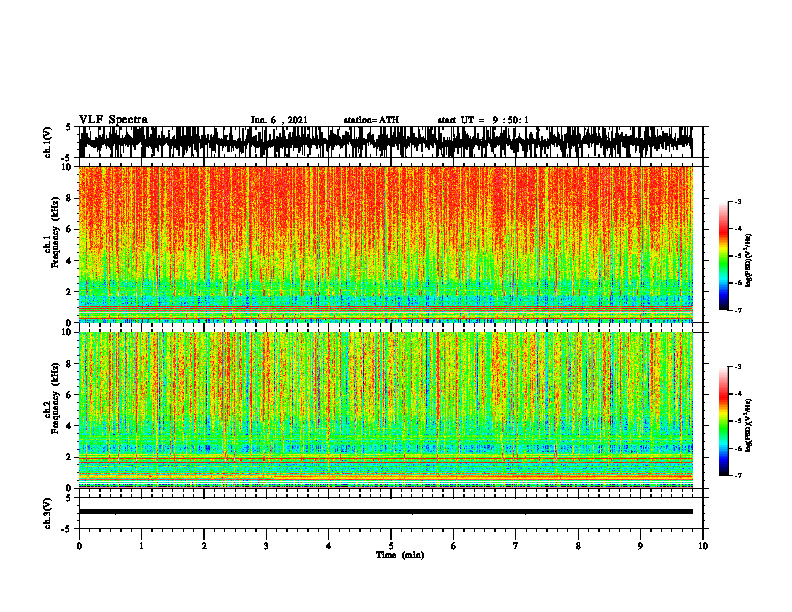
Task: Click time axis tick label 1
Action: tap(141, 546)
